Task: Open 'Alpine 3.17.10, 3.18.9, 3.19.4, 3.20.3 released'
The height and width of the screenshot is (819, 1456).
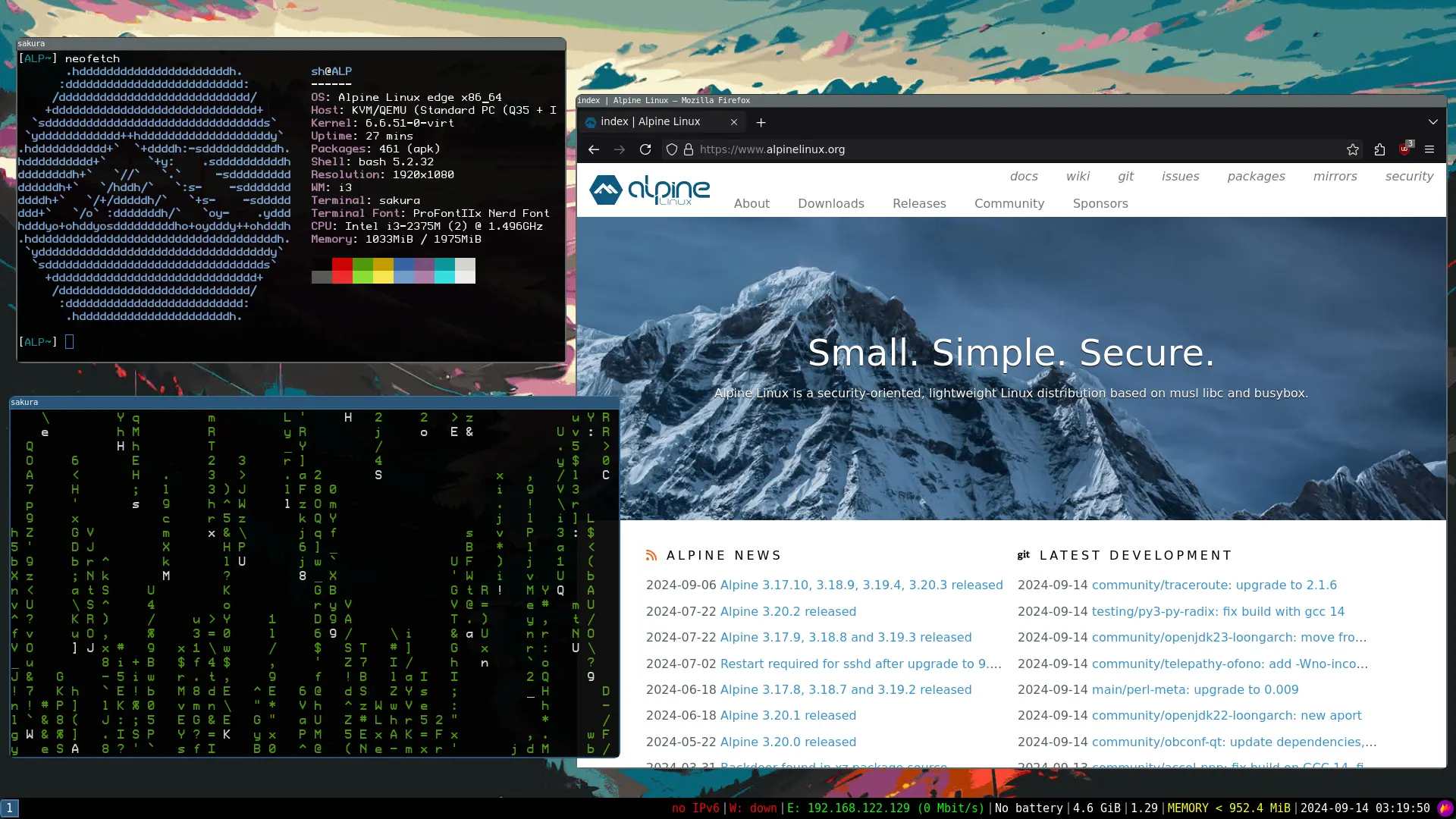Action: (x=861, y=585)
